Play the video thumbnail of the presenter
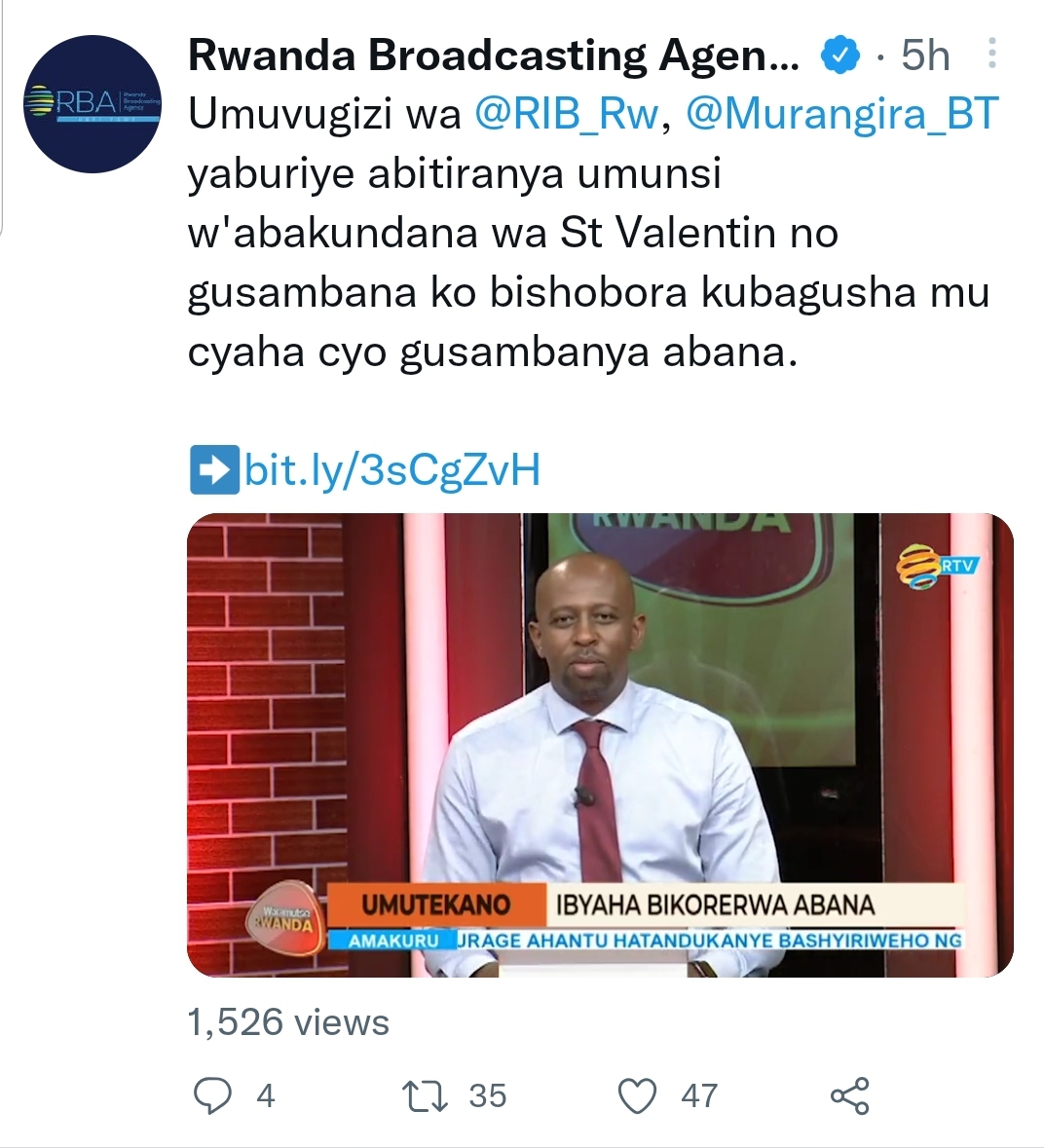This screenshot has height=1148, width=1044. point(600,745)
